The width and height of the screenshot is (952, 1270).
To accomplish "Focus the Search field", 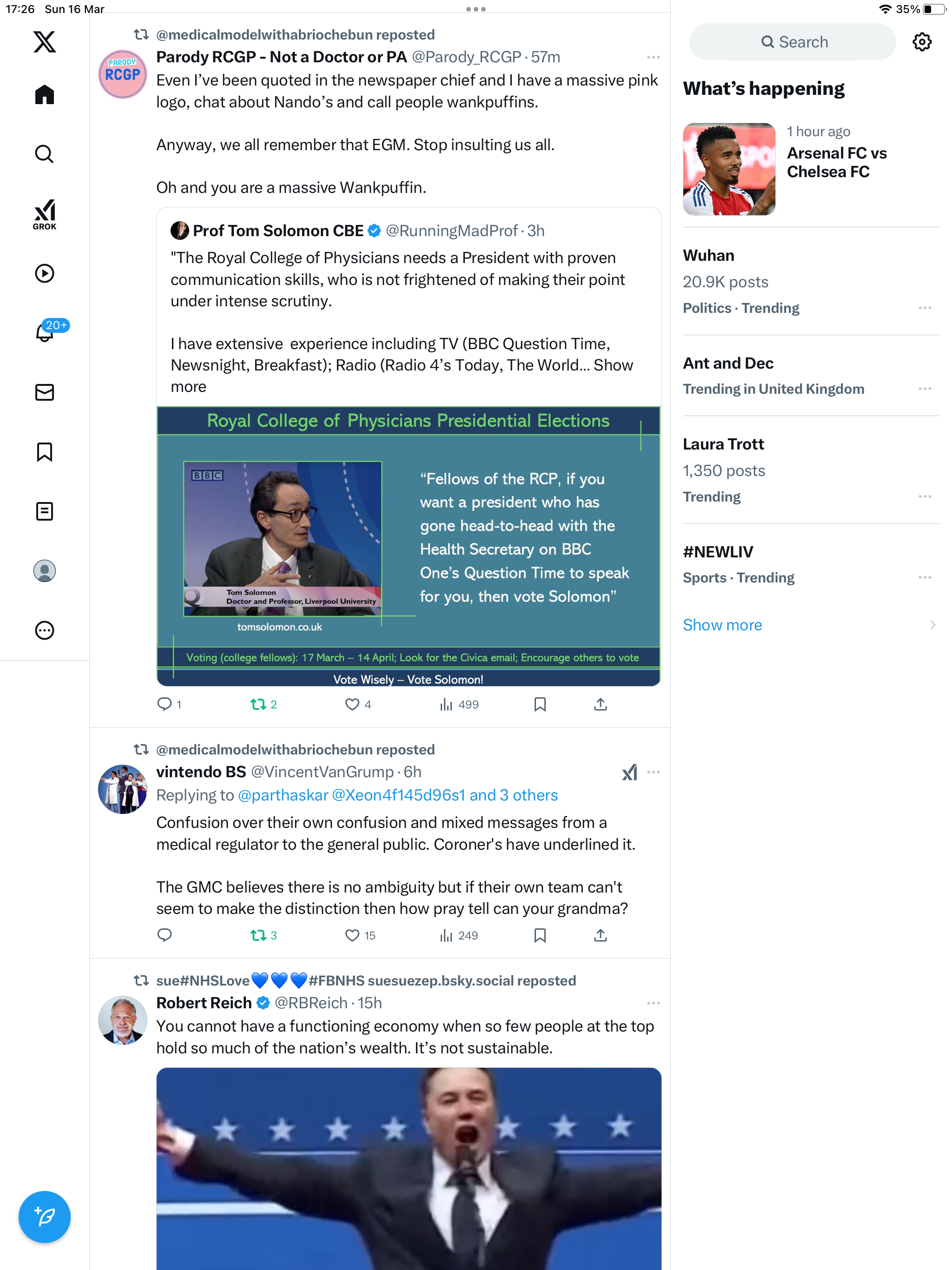I will point(793,42).
